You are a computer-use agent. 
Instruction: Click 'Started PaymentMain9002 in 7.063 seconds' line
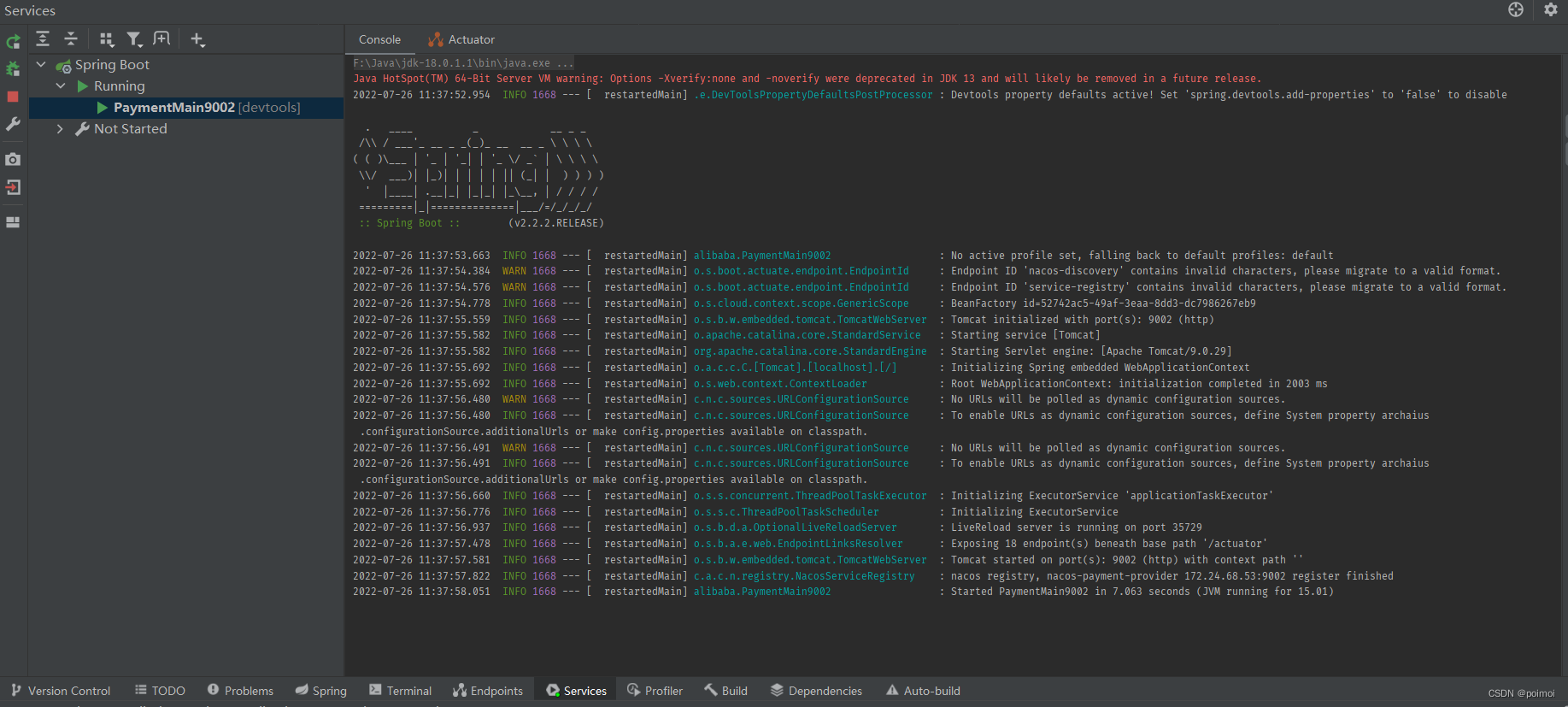tap(1142, 592)
